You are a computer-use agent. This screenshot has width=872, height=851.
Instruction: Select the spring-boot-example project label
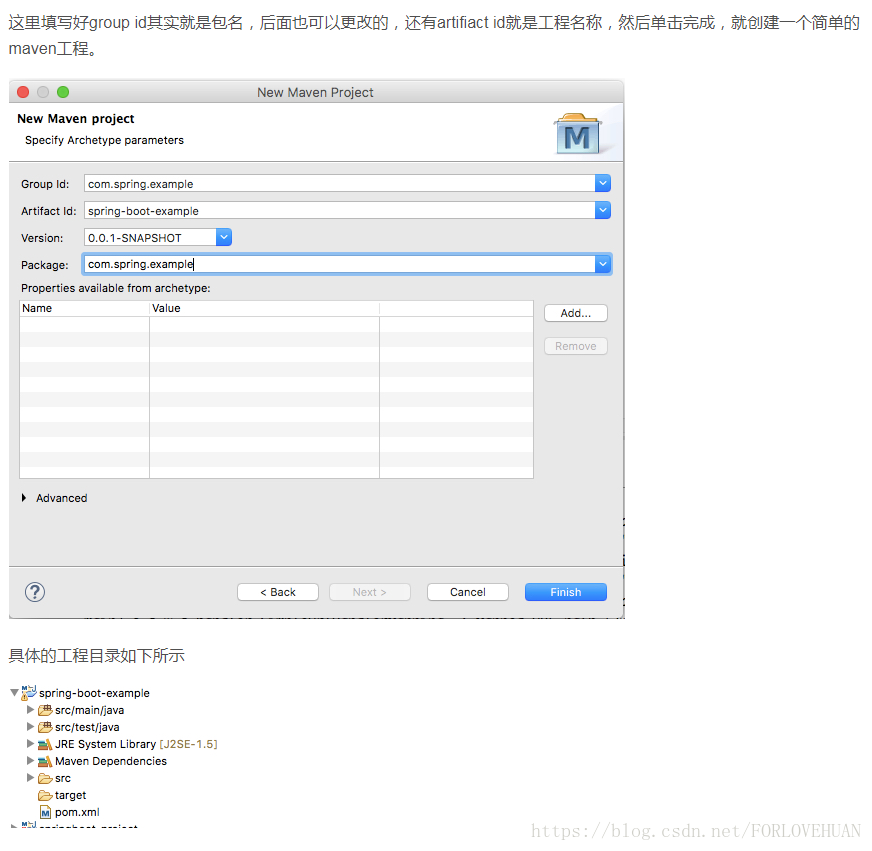pos(94,693)
